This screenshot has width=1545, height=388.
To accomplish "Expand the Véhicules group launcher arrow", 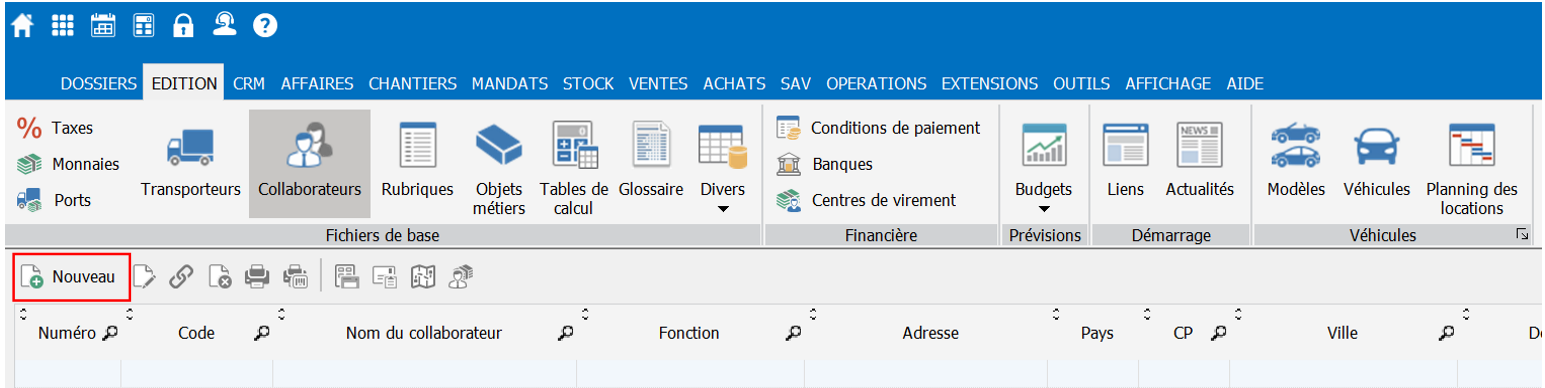I will point(1522,235).
